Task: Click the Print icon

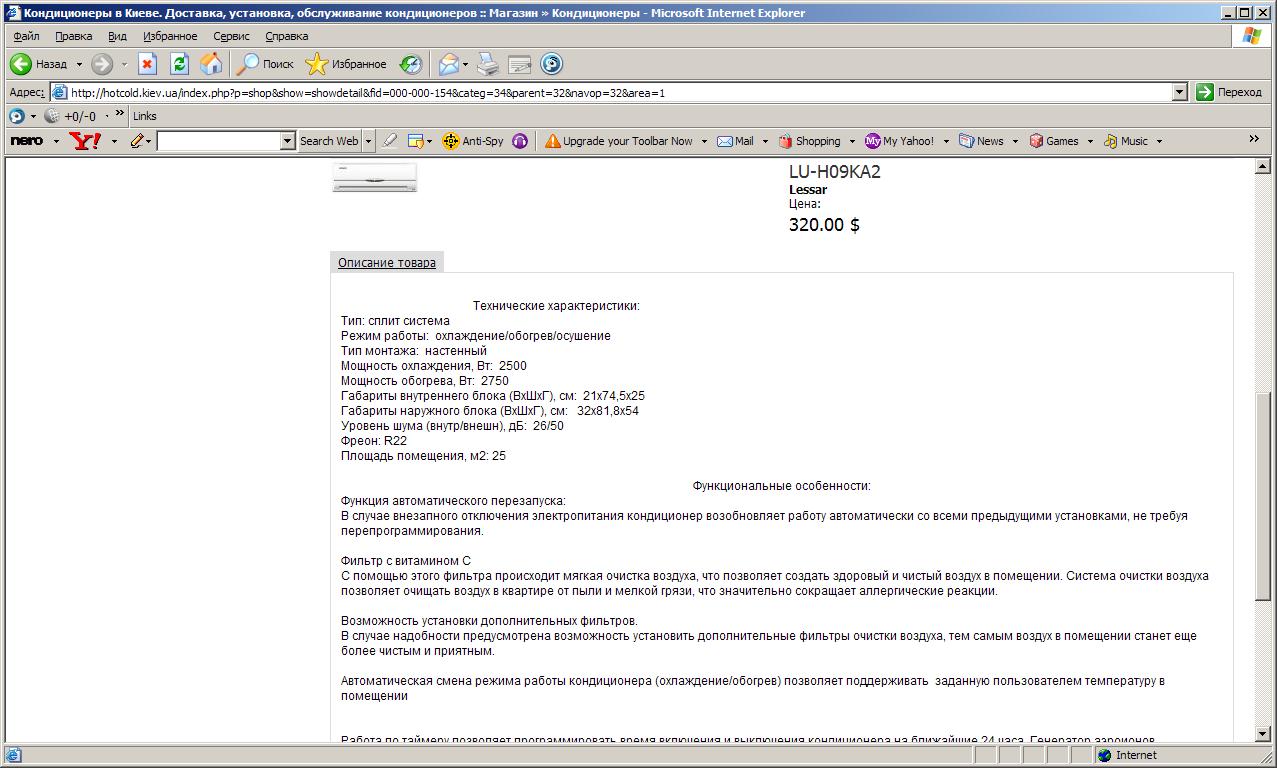Action: click(x=487, y=64)
